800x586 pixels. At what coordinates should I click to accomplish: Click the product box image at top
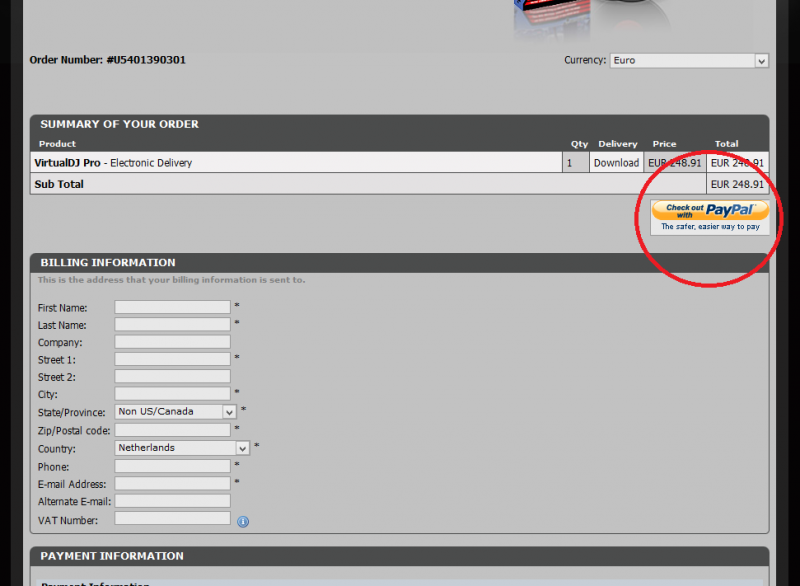coord(552,20)
